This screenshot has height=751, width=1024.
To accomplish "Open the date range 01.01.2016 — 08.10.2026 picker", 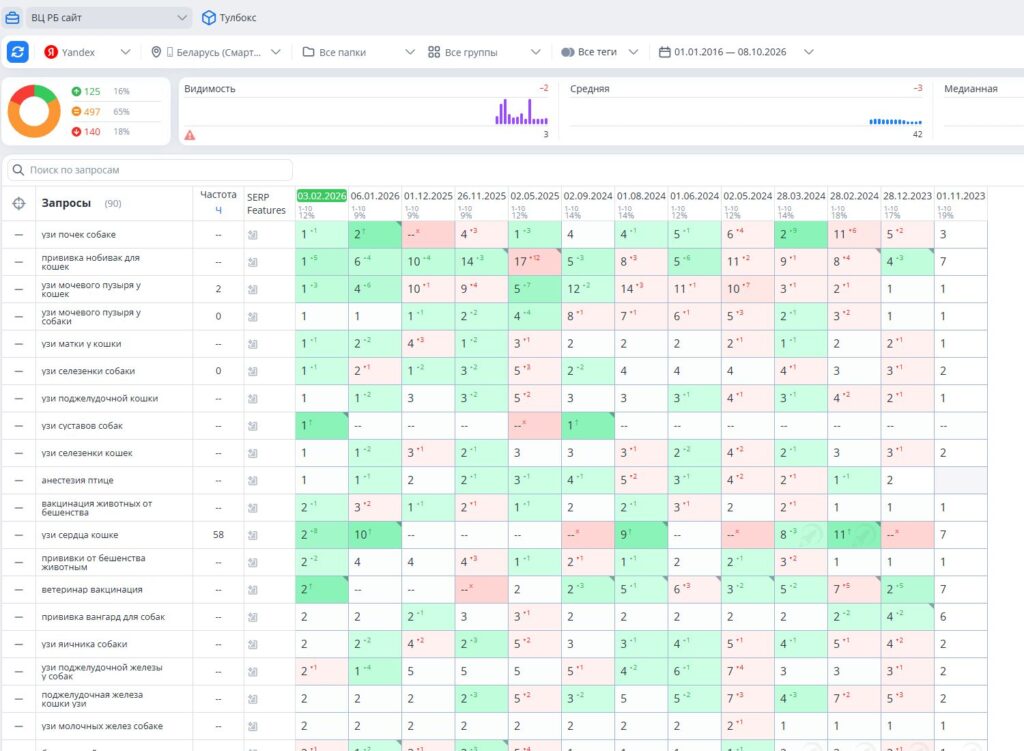I will (x=736, y=52).
